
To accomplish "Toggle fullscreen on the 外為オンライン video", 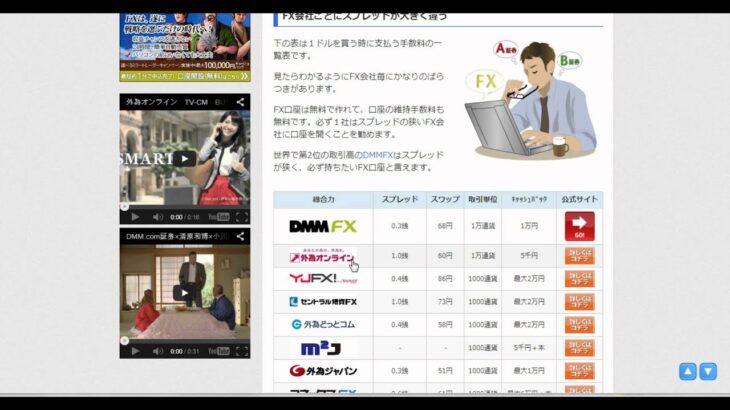I will click(x=241, y=217).
